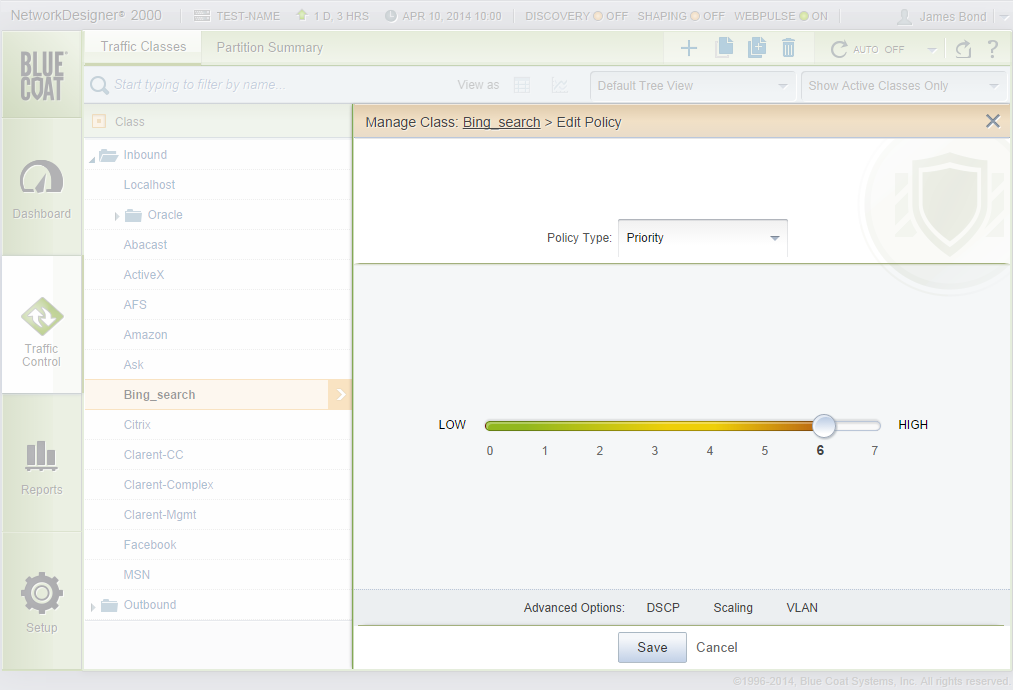This screenshot has width=1013, height=690.
Task: Open the Default Tree View dropdown
Action: tap(693, 86)
